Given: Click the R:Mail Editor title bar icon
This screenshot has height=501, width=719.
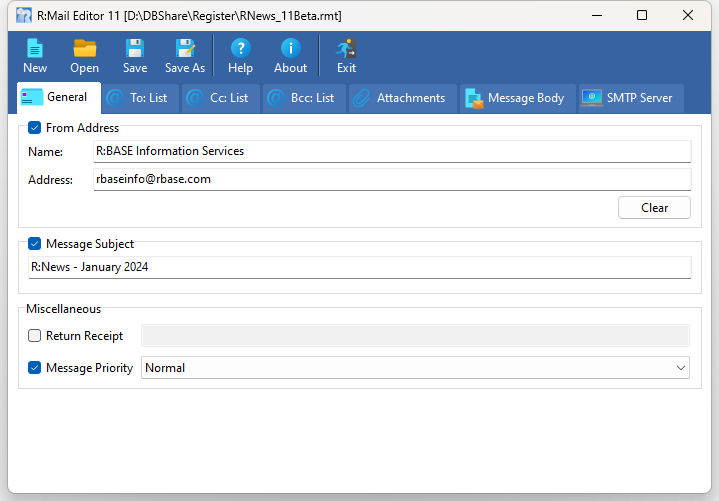Looking at the screenshot, I should [x=24, y=16].
